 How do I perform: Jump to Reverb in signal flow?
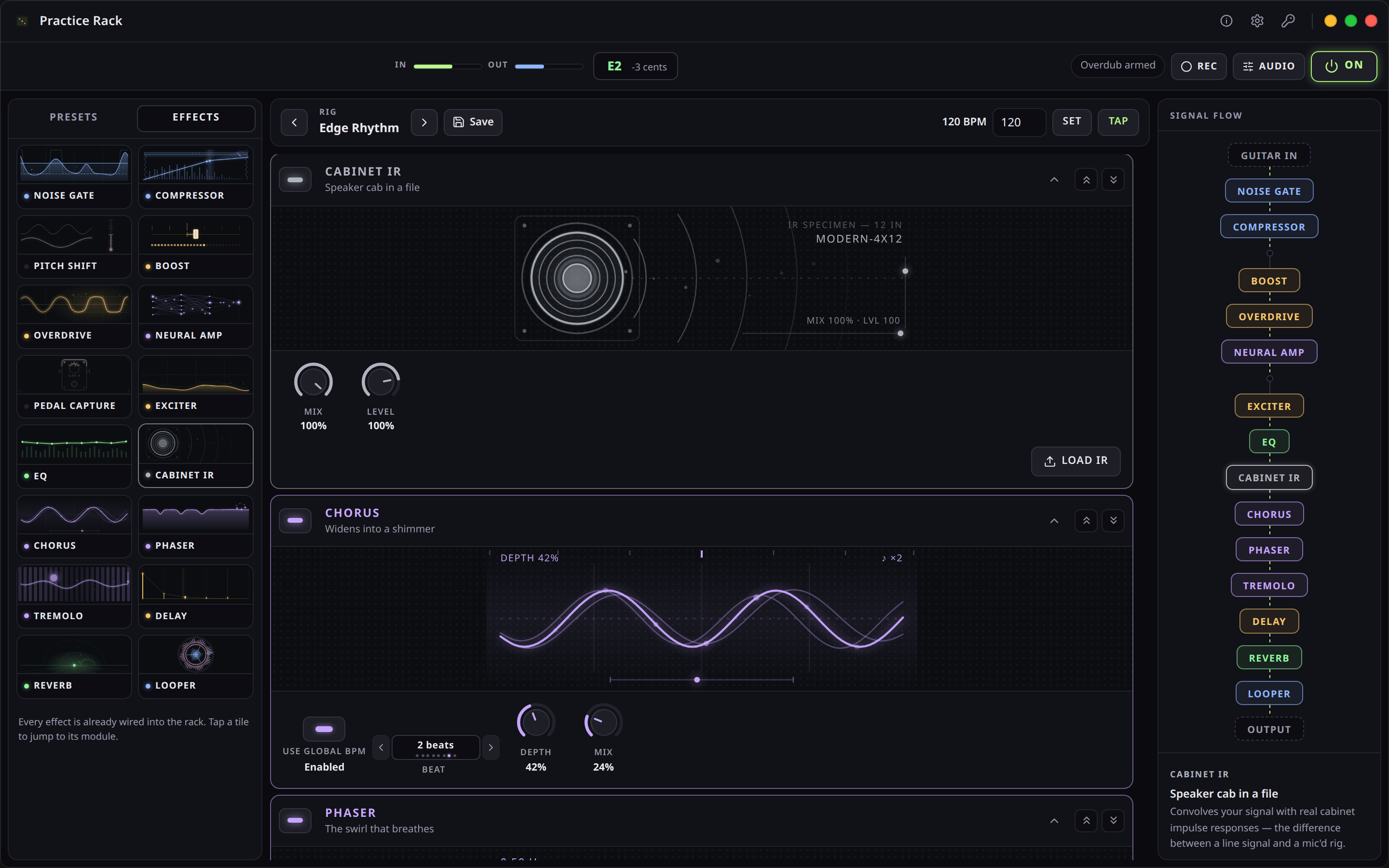1269,658
